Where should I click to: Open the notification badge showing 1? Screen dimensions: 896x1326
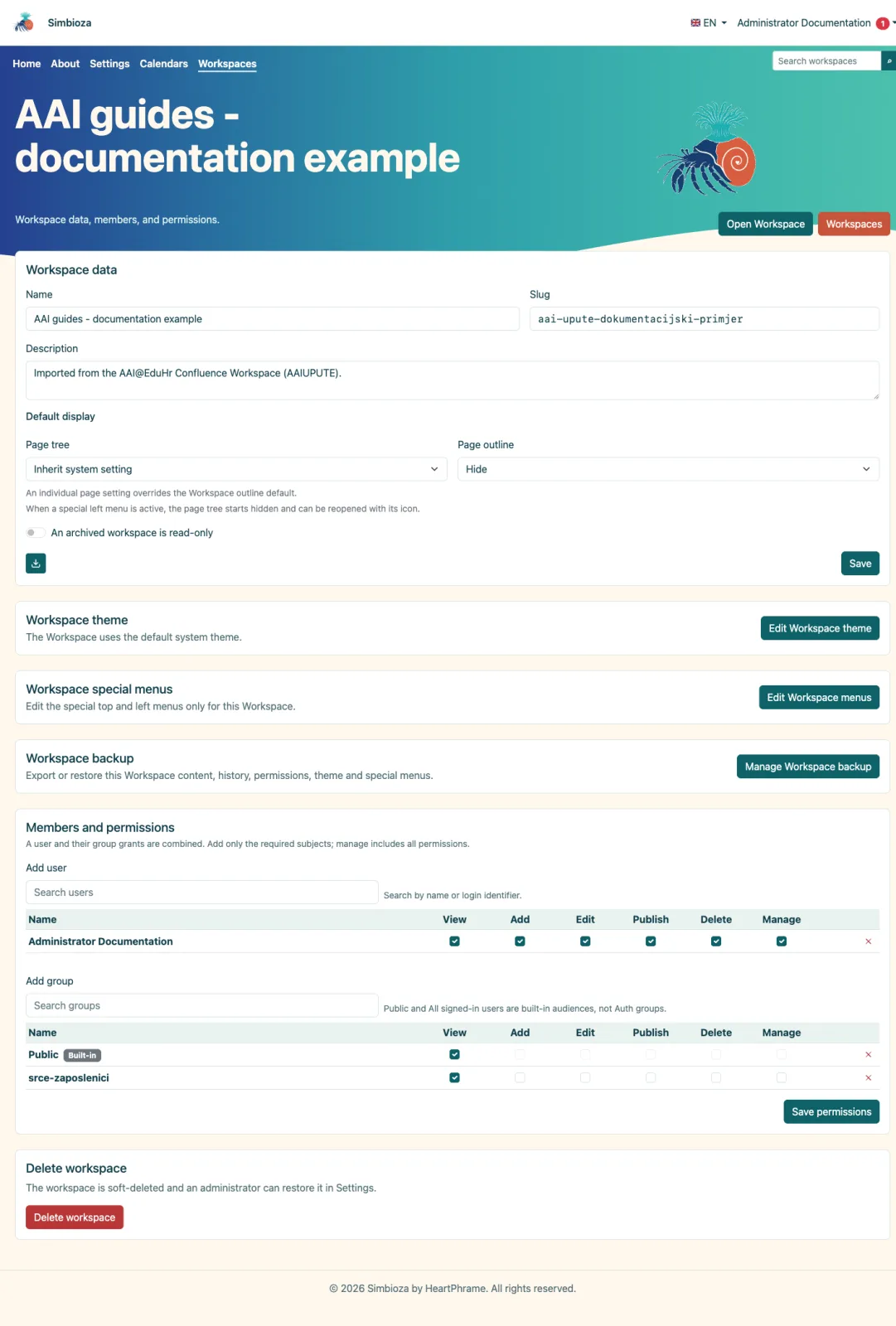(x=883, y=23)
